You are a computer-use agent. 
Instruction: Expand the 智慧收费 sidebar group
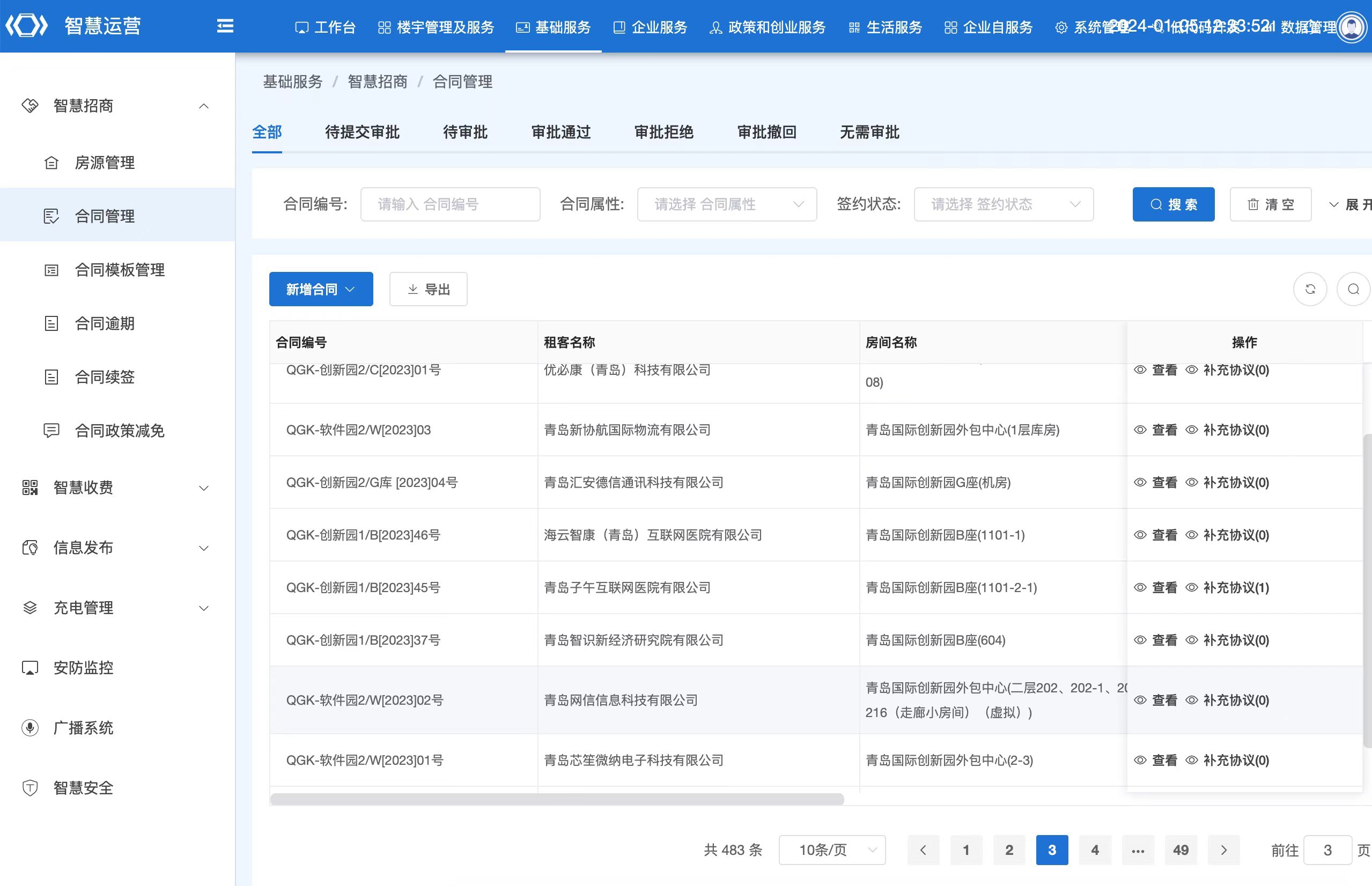click(x=204, y=488)
